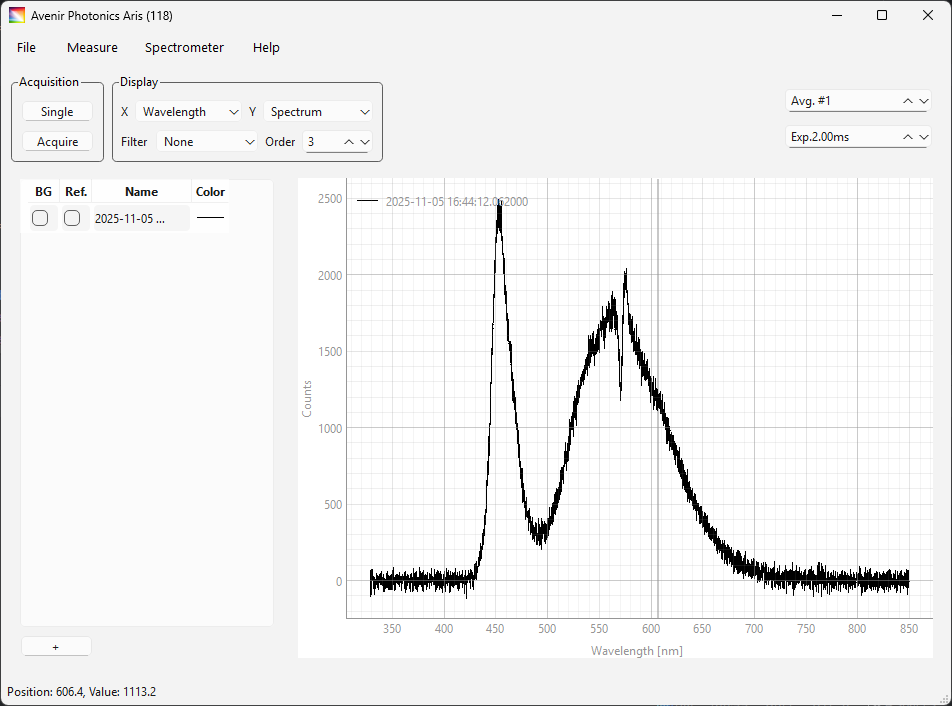Click the Single acquisition button
Image resolution: width=952 pixels, height=706 pixels.
click(57, 112)
